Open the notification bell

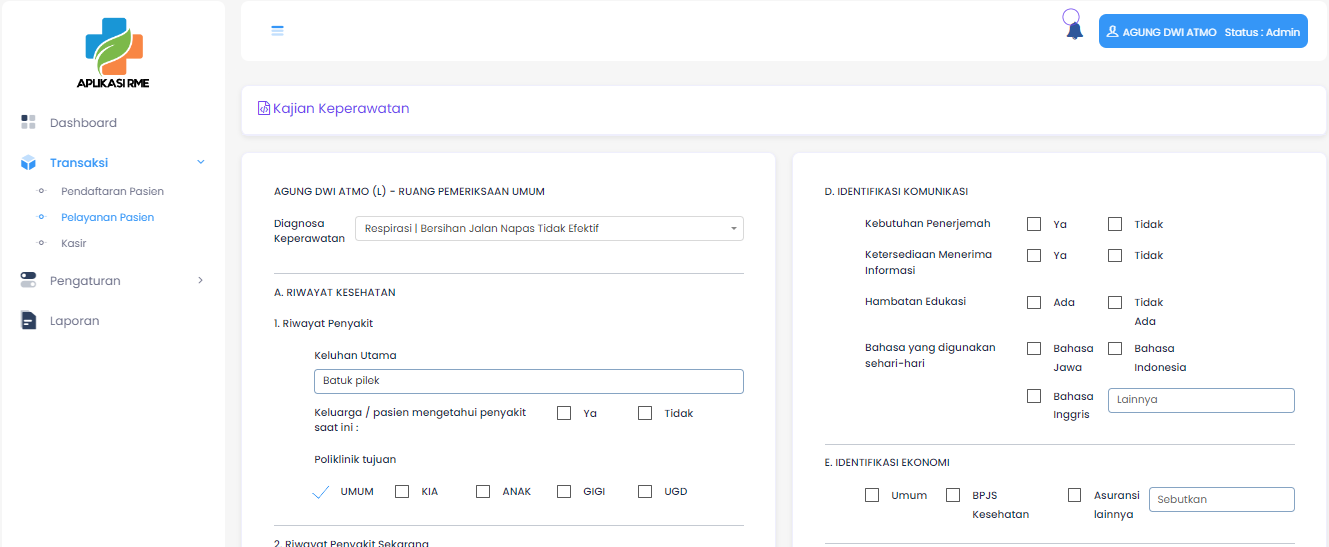[x=1074, y=30]
